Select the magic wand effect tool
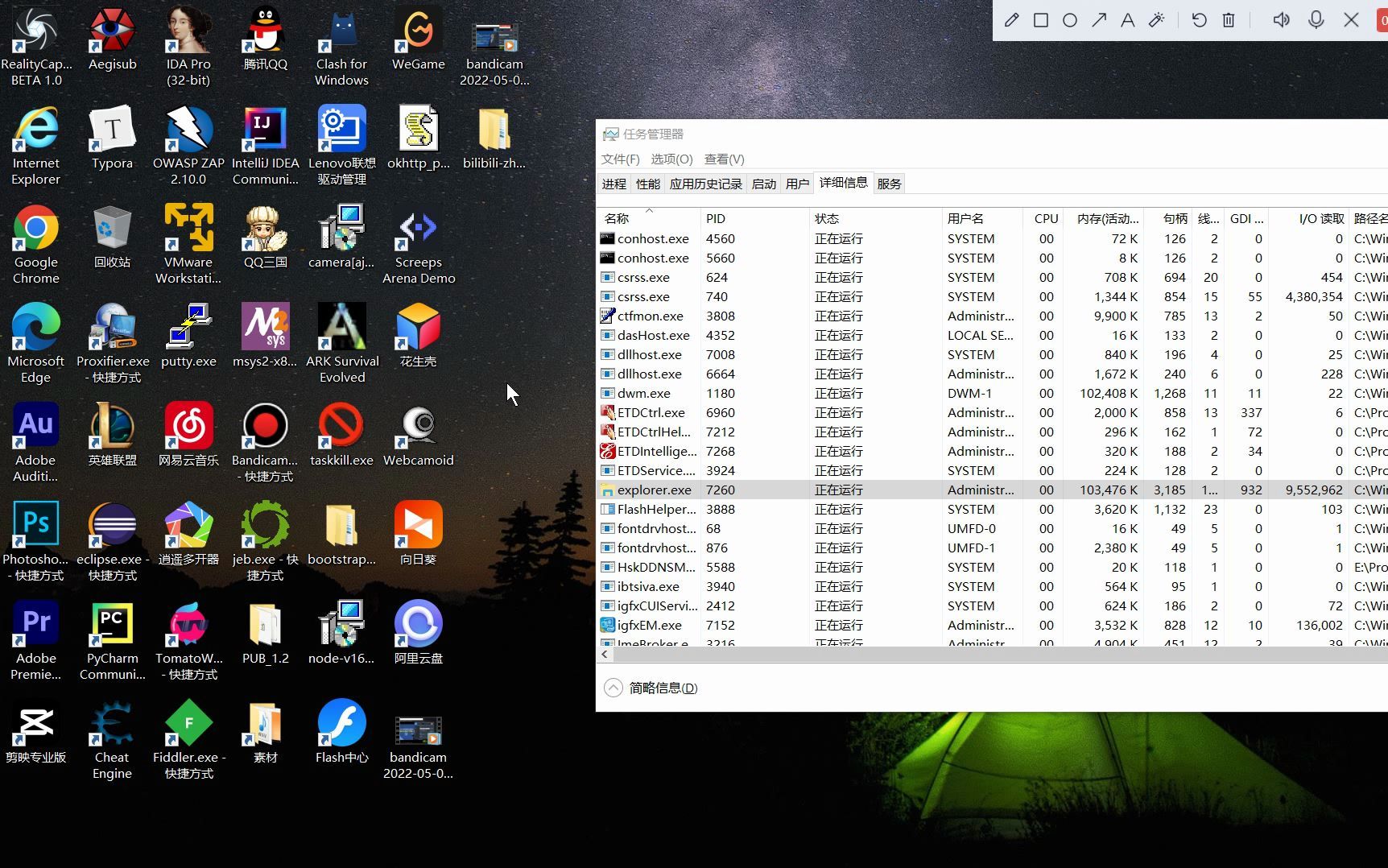 1157,20
